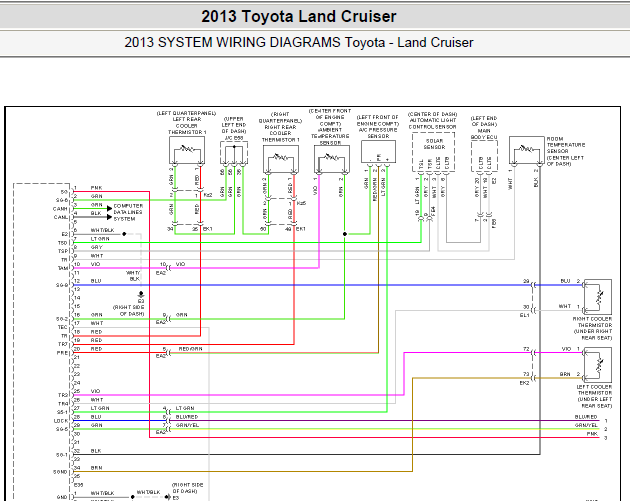
Task: Click the E3 ground symbol below 'WHT/BLK'
Action: click(141, 295)
